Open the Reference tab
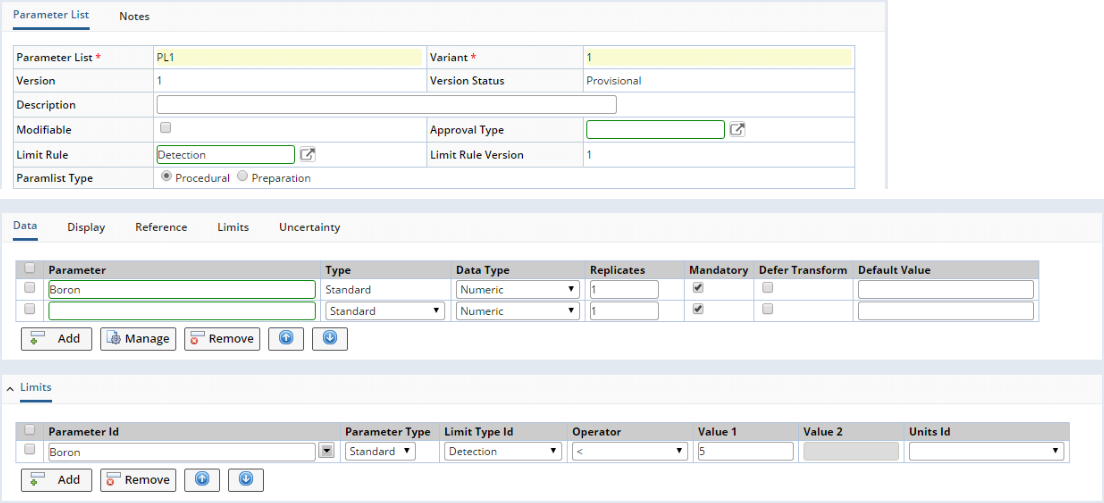 click(161, 227)
